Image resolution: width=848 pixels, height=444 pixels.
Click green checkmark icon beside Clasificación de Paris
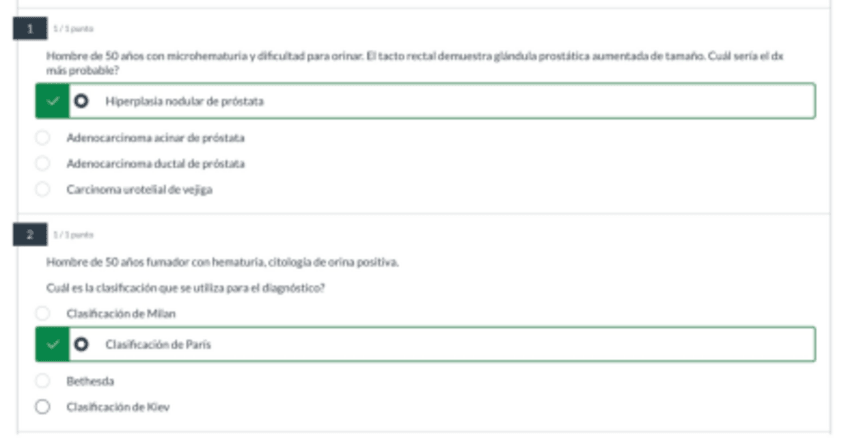tap(53, 345)
